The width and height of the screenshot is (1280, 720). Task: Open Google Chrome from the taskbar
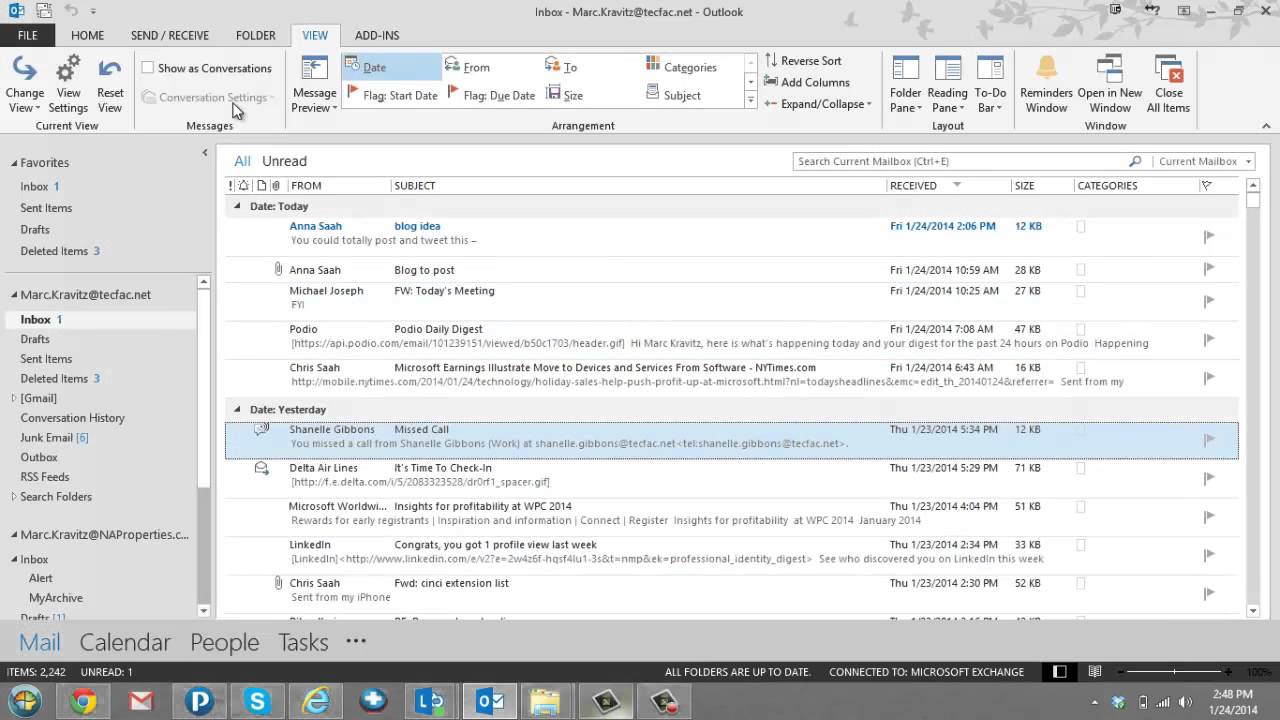pos(84,701)
